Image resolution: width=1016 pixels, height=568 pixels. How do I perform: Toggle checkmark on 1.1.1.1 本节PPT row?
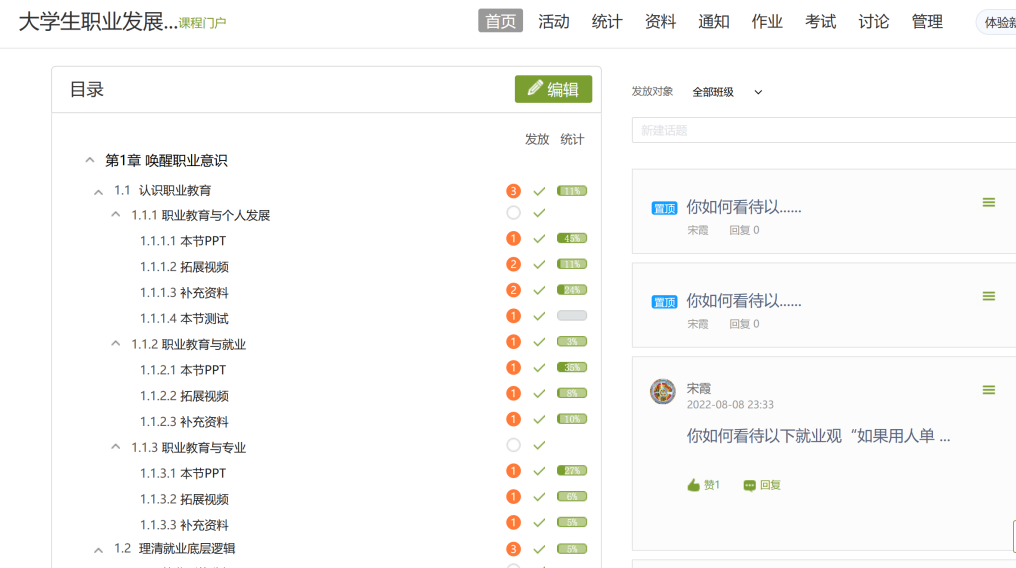539,238
